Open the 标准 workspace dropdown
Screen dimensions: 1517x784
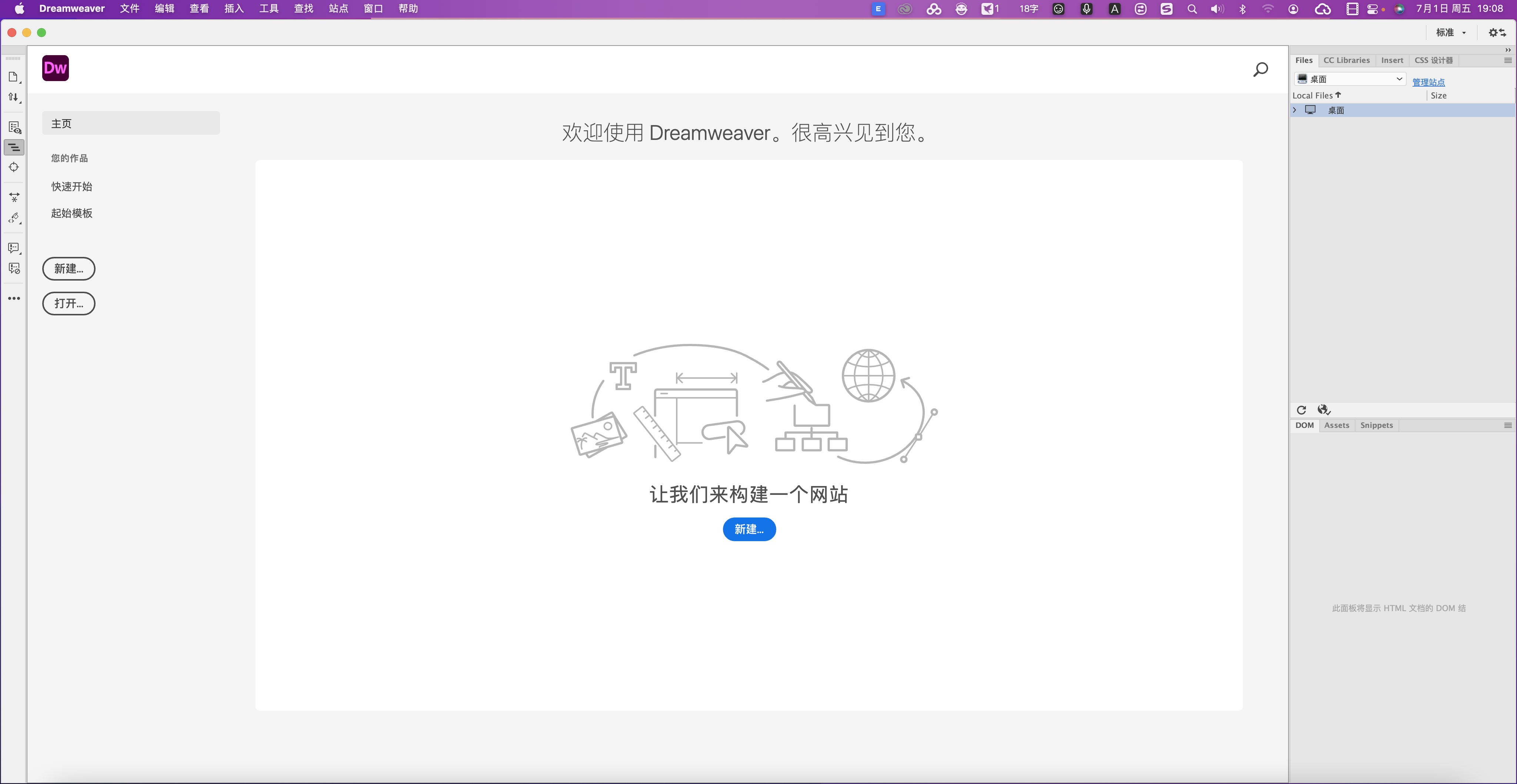pyautogui.click(x=1451, y=32)
